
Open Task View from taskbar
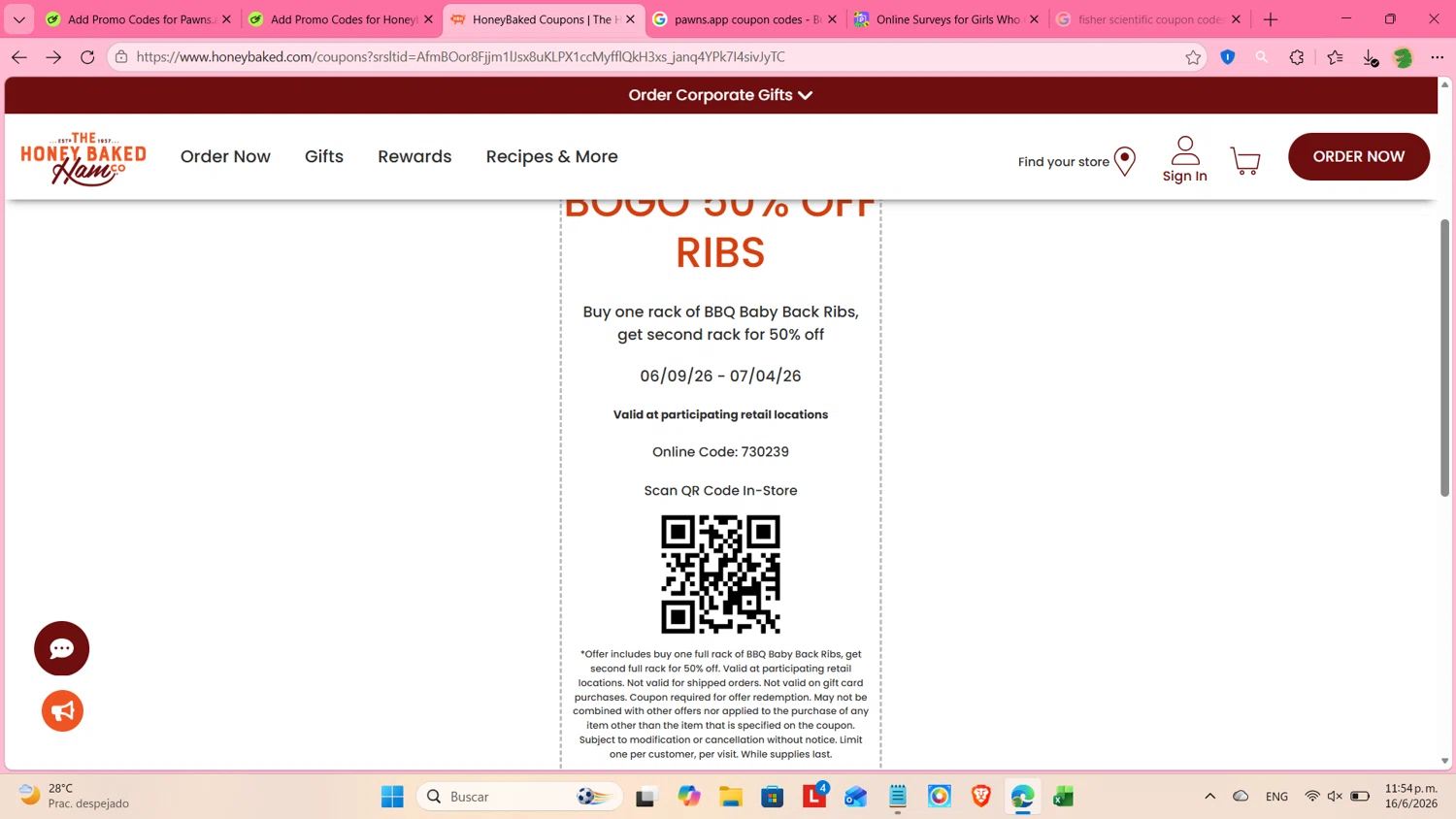tap(645, 797)
